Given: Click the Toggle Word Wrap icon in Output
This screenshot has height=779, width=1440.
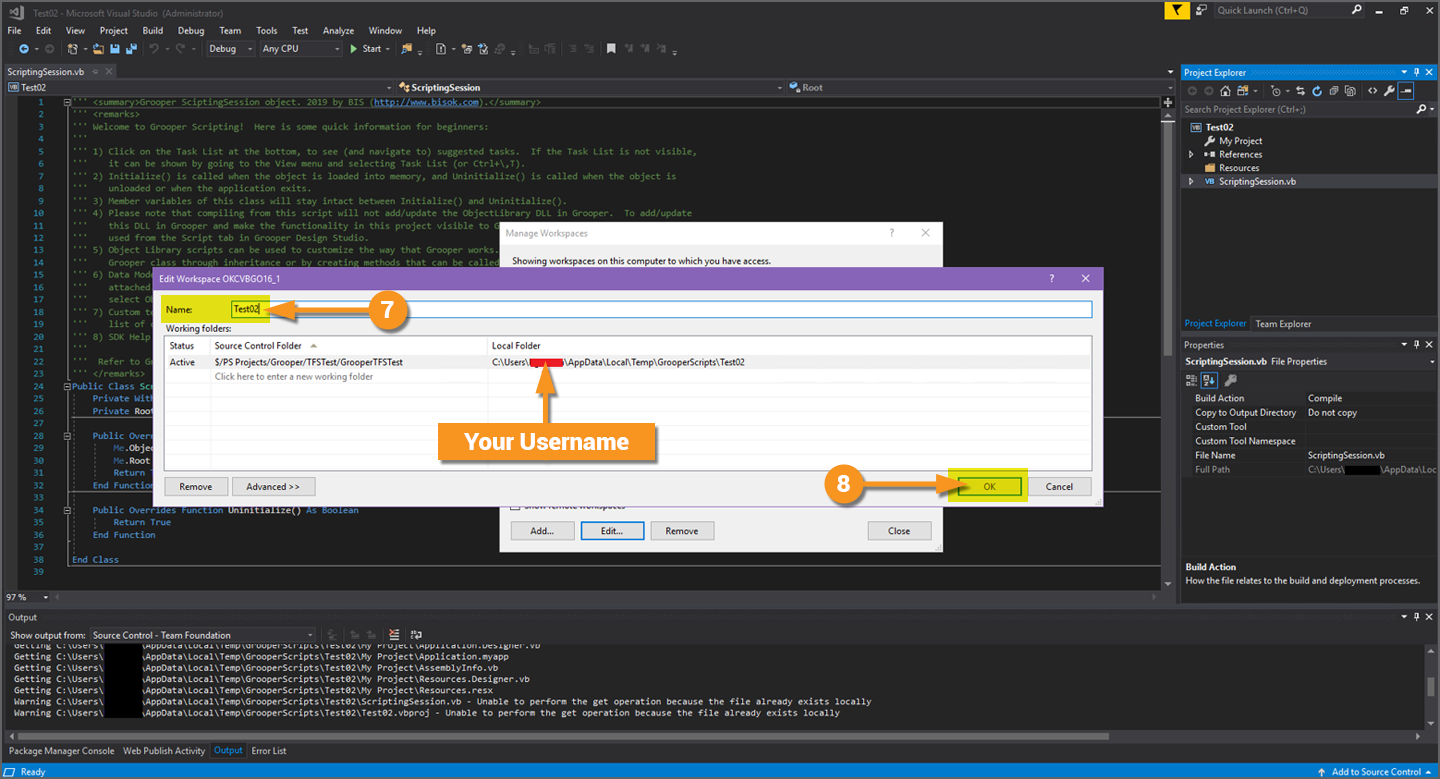Looking at the screenshot, I should (x=416, y=635).
